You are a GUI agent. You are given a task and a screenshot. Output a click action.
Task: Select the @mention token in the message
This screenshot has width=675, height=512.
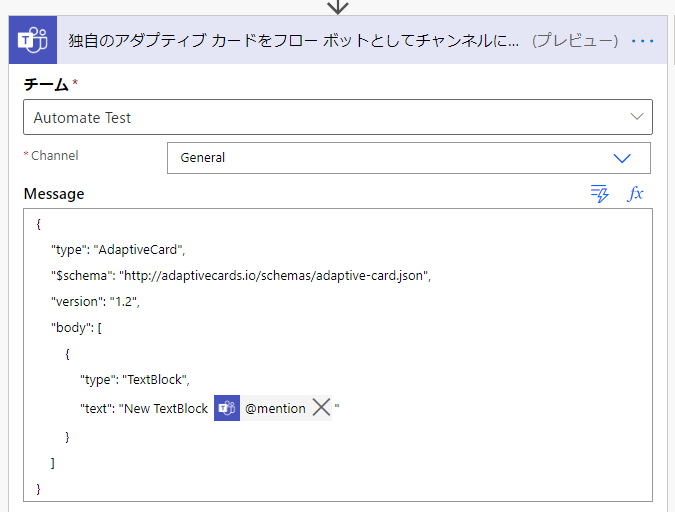(275, 408)
